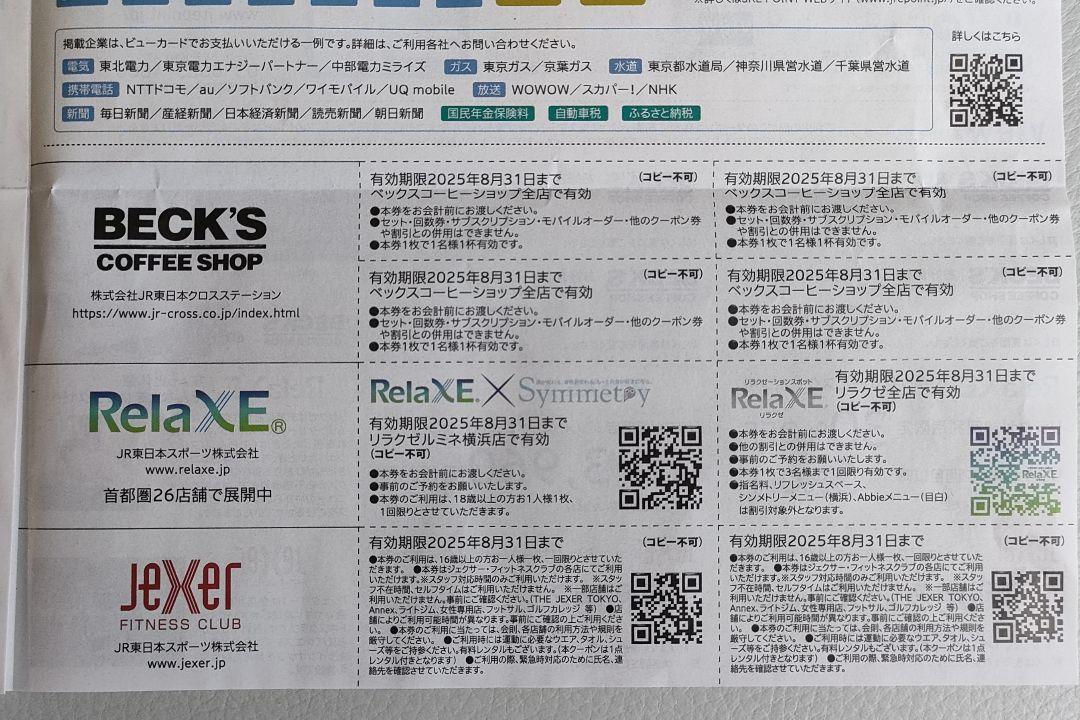The image size is (1080, 720).
Task: Click the QR code on the right Jexer coupon
Action: 1027,607
